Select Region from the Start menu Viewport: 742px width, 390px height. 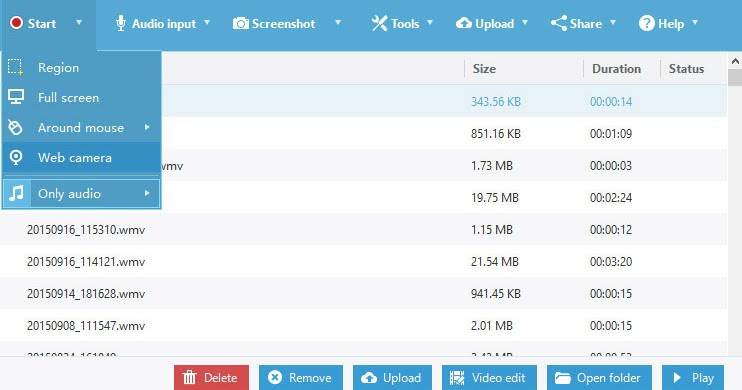coord(81,67)
